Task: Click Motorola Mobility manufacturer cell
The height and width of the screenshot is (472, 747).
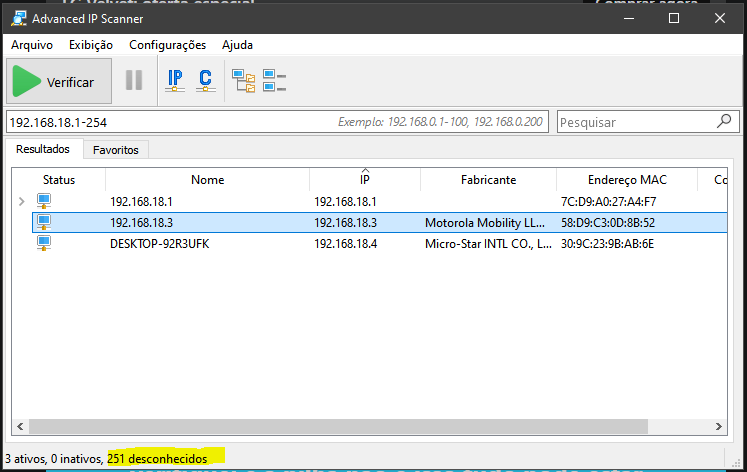Action: [x=485, y=223]
